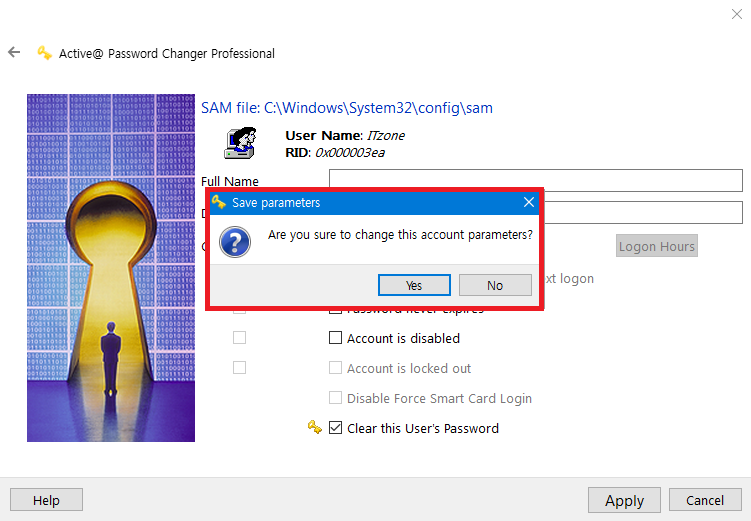Click left-column checkbox in Account is disabled row

(x=239, y=338)
